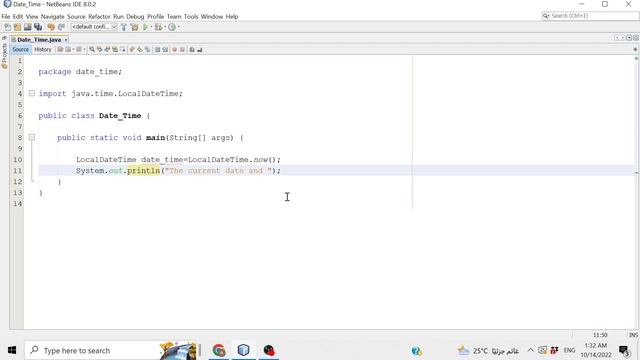
Task: Open Run Project dropdown arrow
Action: point(151,27)
